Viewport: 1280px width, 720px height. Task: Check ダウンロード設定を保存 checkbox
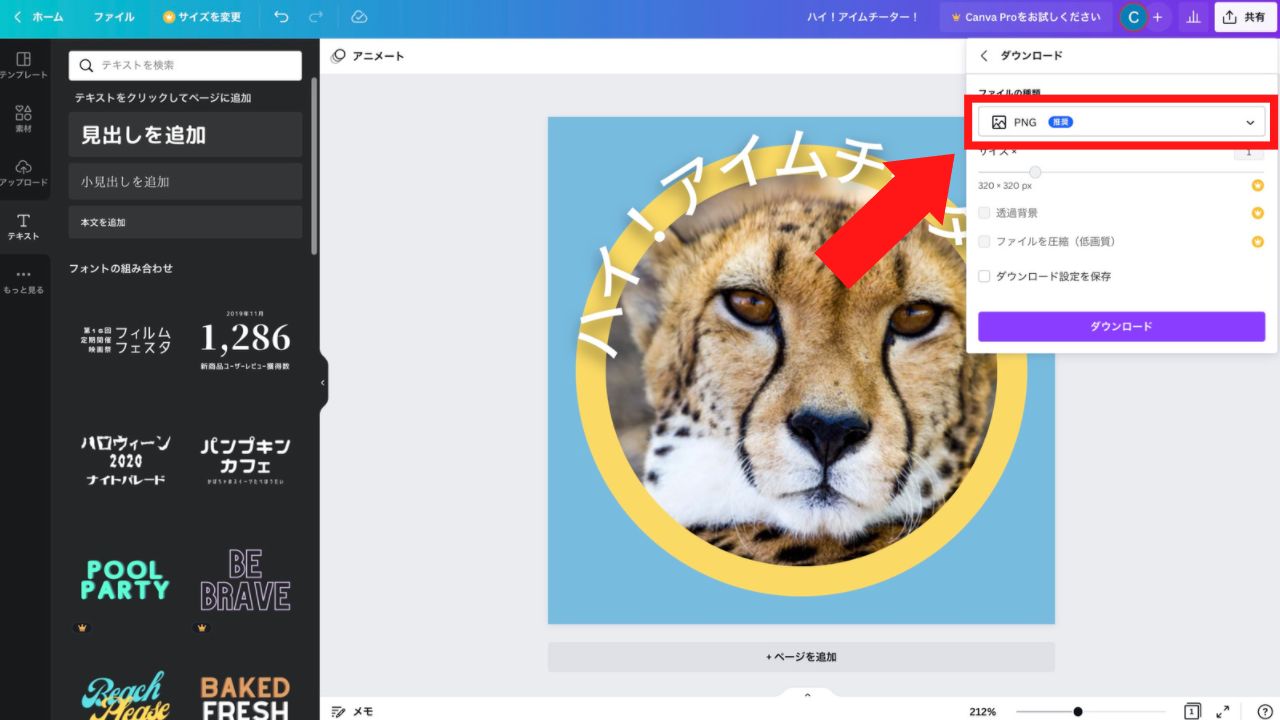[984, 276]
